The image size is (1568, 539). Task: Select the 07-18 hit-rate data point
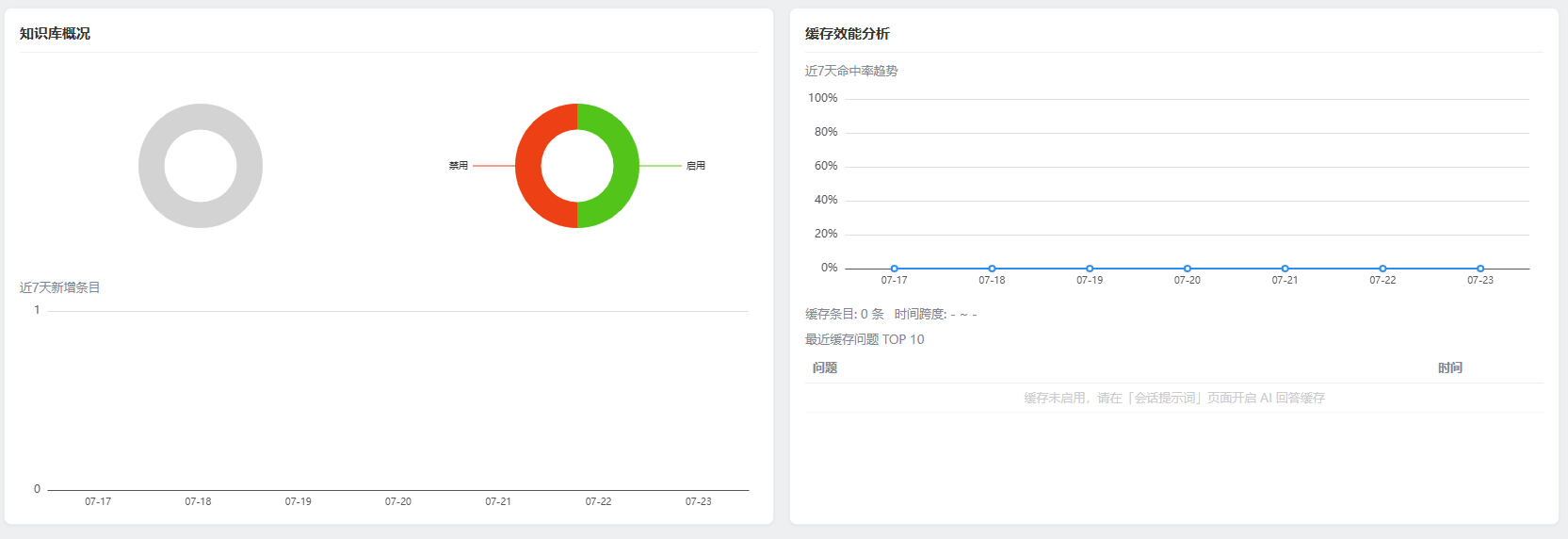pyautogui.click(x=992, y=269)
